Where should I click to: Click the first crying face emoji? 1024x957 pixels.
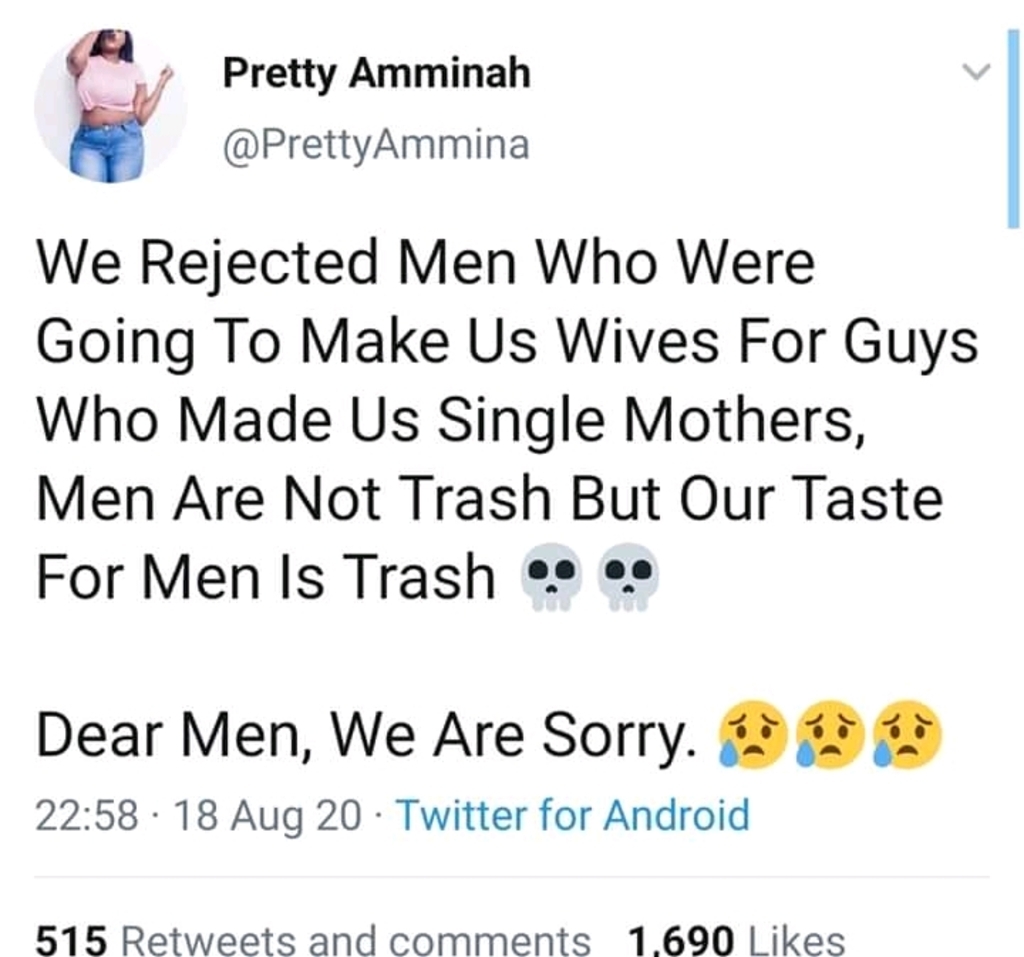pyautogui.click(x=752, y=734)
